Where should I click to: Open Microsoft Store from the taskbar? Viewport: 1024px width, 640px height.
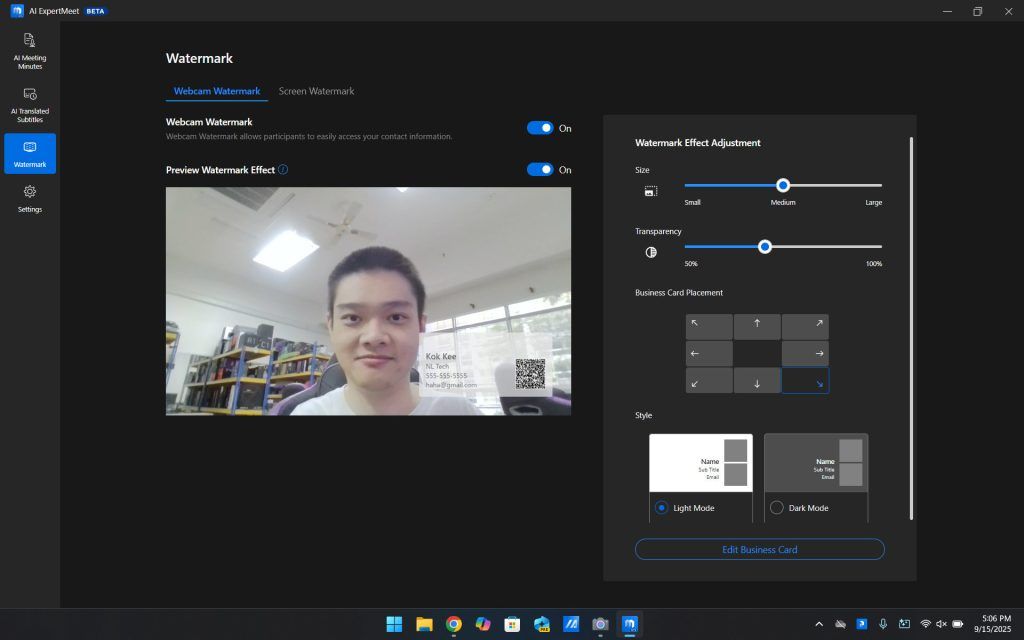(x=512, y=624)
